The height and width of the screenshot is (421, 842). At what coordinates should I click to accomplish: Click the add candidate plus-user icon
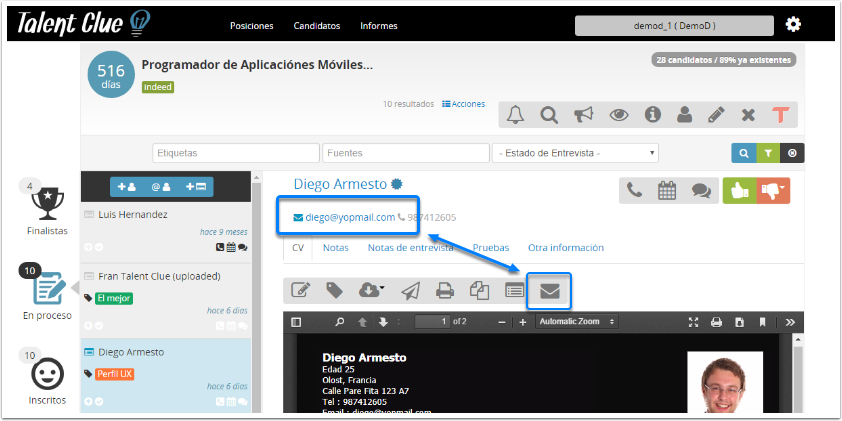pyautogui.click(x=127, y=187)
